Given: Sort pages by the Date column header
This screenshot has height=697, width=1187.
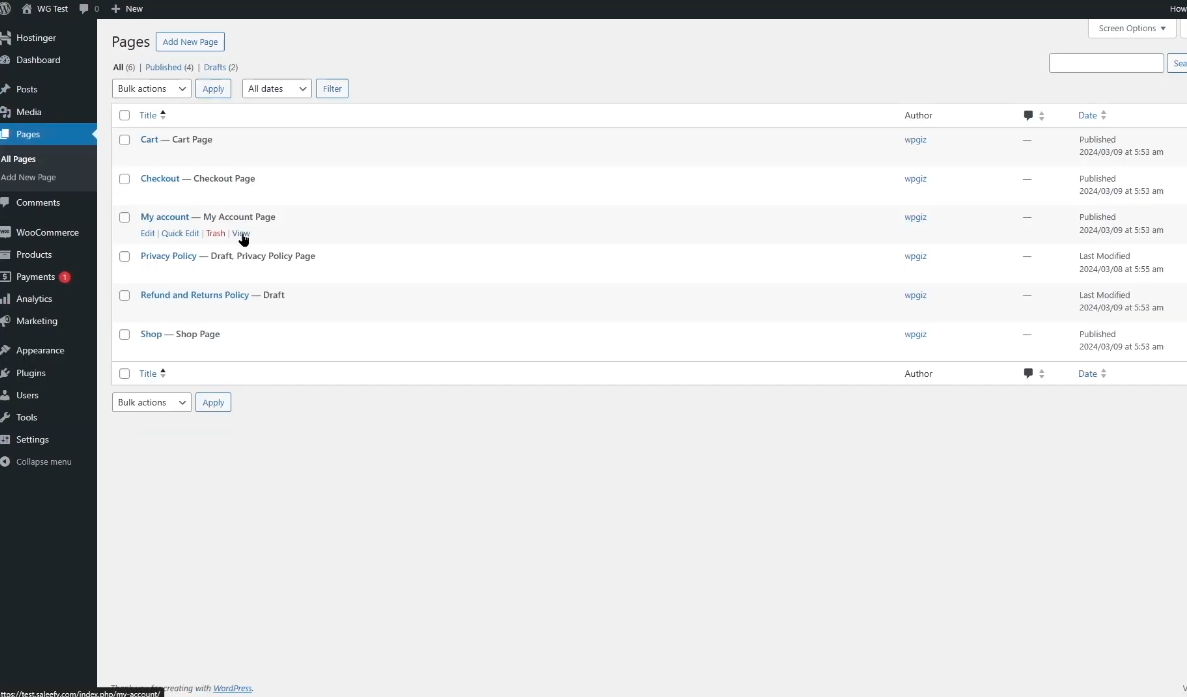Looking at the screenshot, I should pyautogui.click(x=1087, y=116).
